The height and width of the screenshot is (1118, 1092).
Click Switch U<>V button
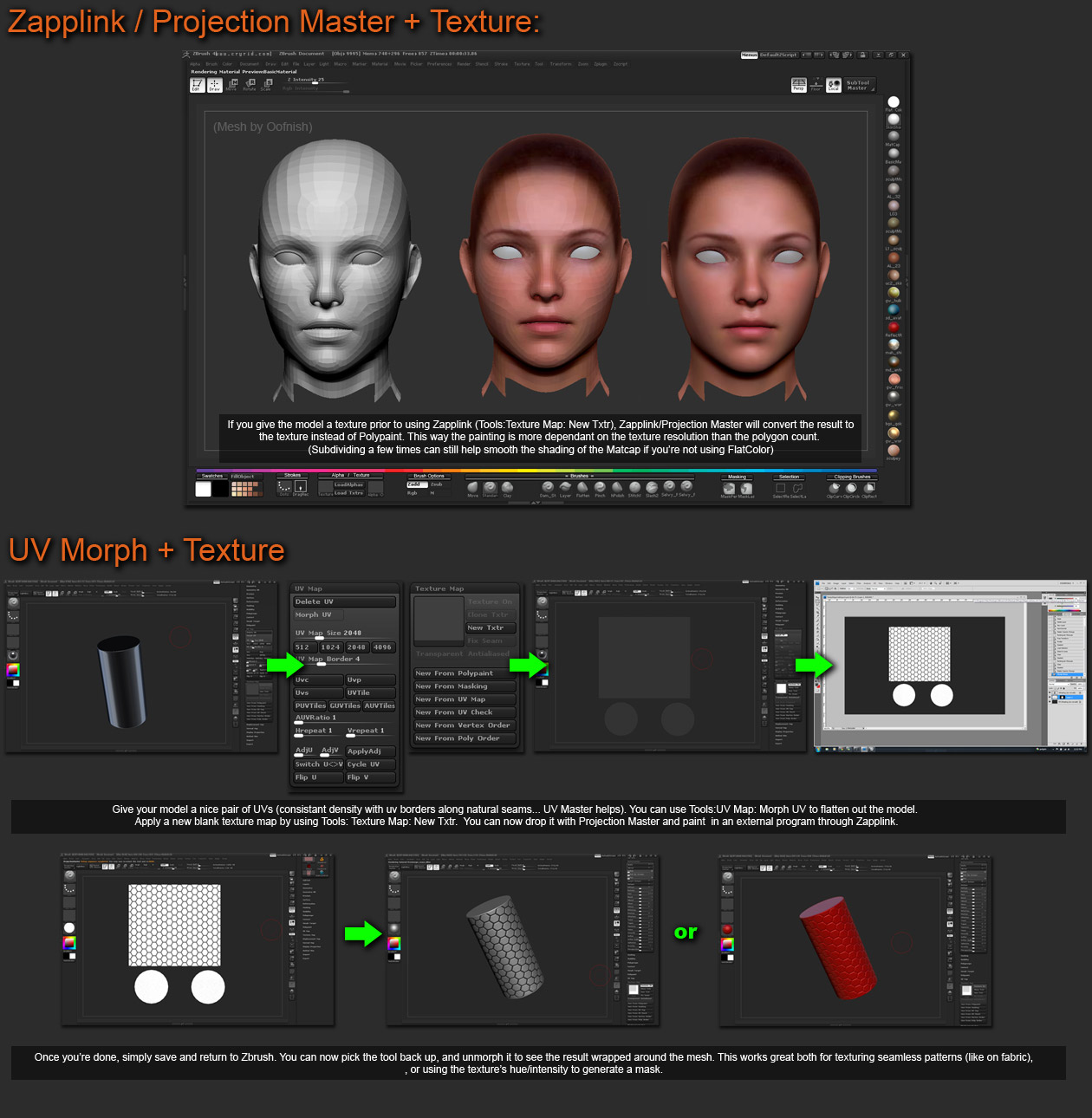click(x=319, y=764)
